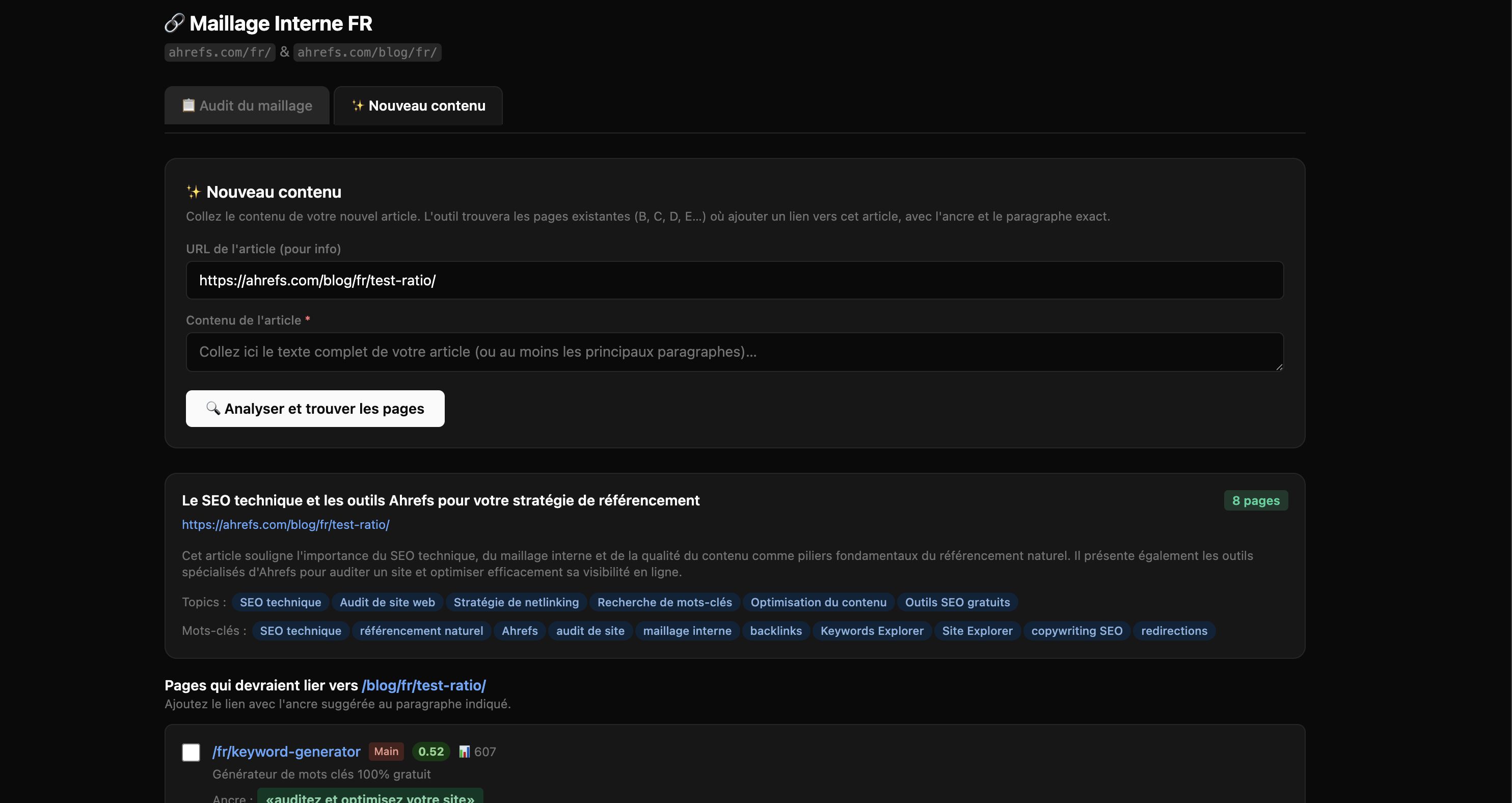Viewport: 1512px width, 803px height.
Task: Click the ahrefs.com/blog/fr/ code label
Action: 367,52
